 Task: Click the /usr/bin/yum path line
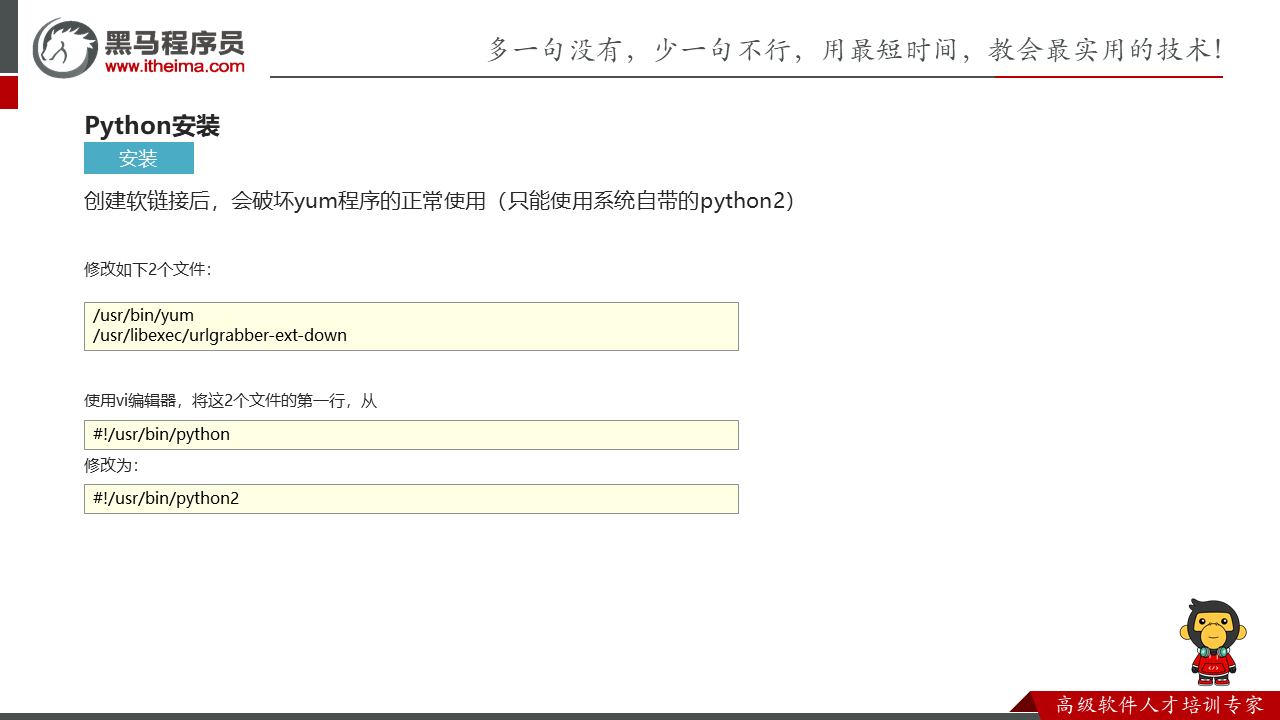[143, 316]
